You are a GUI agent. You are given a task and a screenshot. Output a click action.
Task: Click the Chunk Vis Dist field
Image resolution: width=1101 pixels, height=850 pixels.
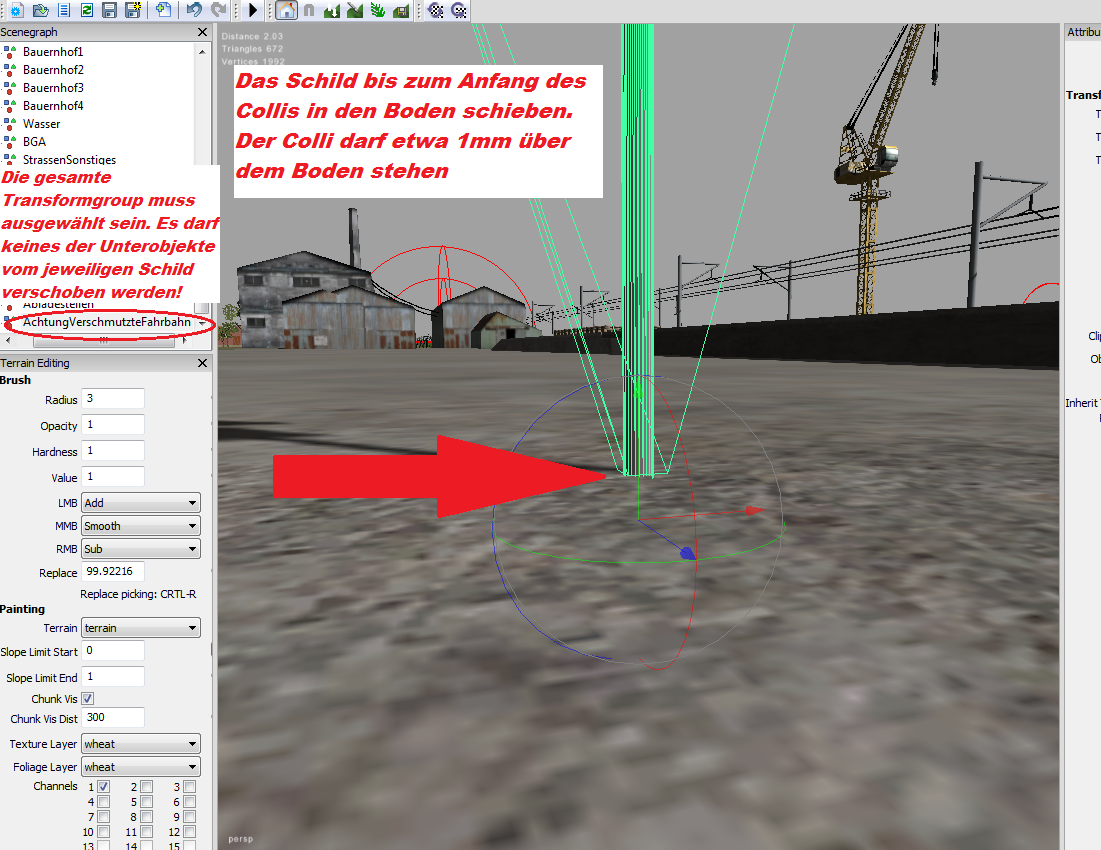(x=113, y=717)
